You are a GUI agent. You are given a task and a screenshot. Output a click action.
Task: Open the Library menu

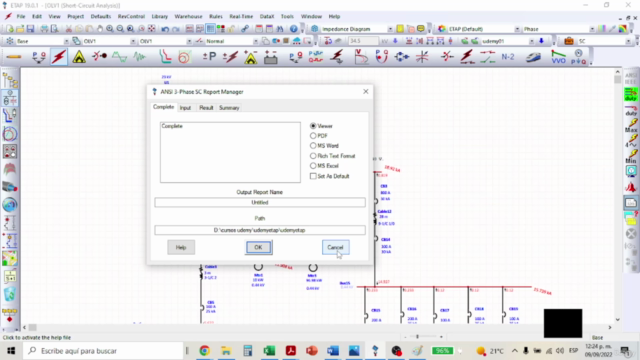click(160, 17)
